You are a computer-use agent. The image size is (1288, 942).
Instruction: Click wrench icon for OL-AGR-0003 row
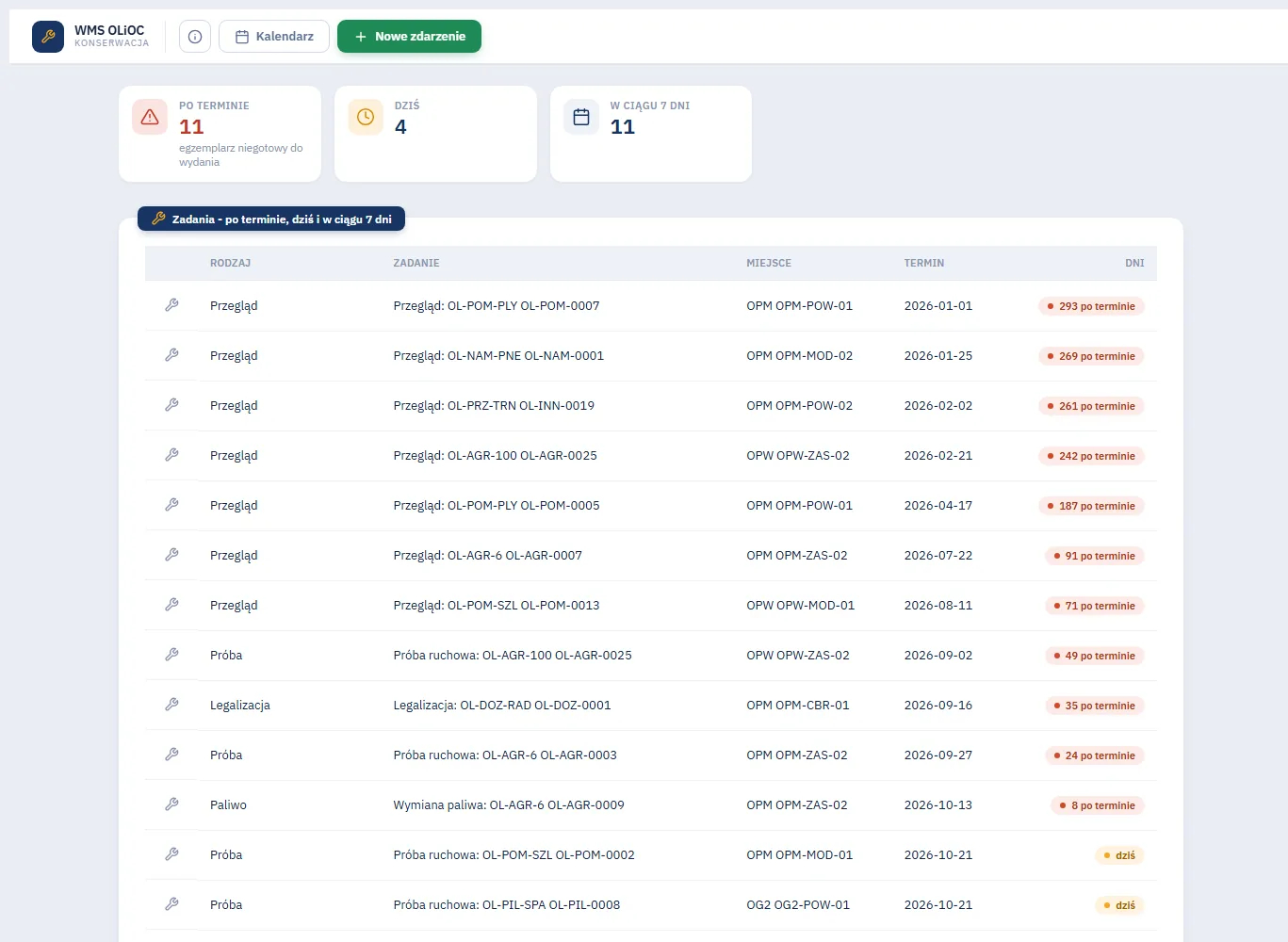[171, 755]
